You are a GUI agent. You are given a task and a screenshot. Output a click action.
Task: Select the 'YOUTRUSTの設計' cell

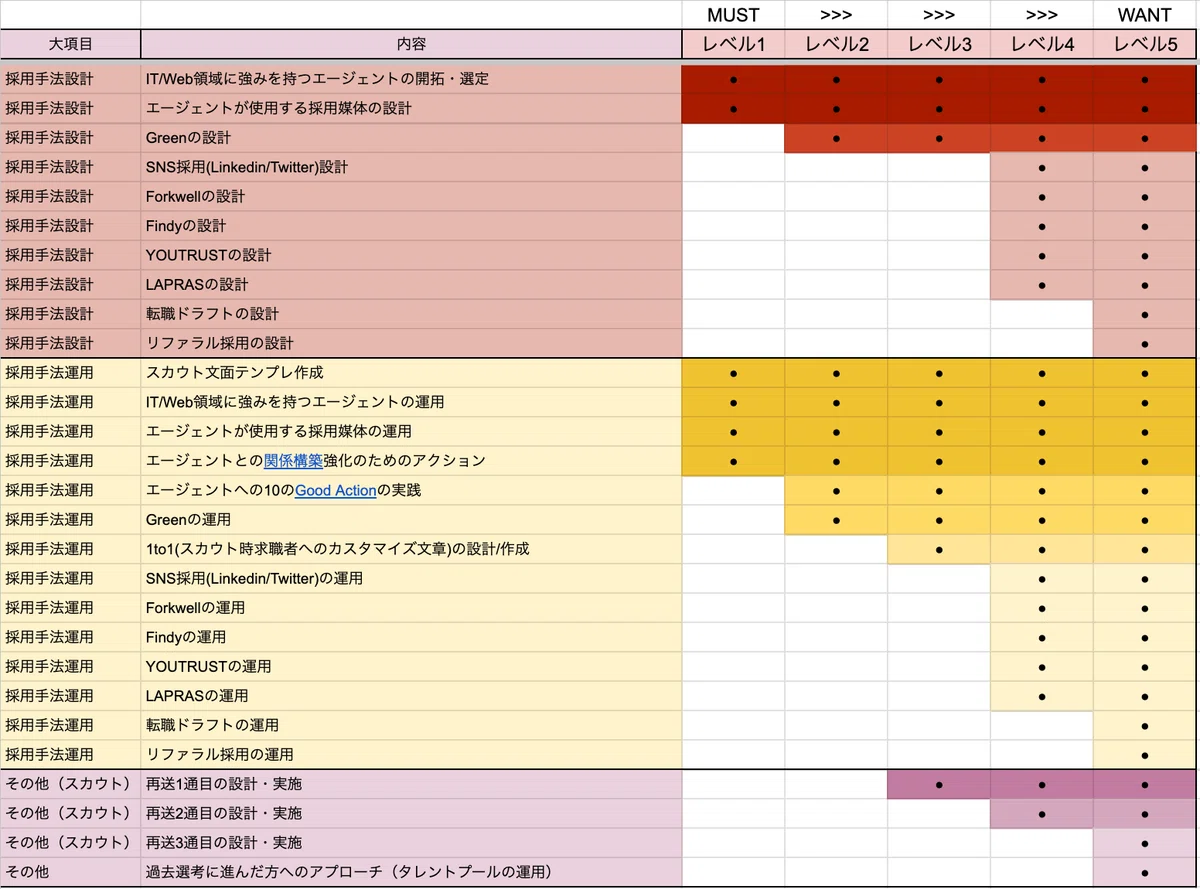coord(411,255)
